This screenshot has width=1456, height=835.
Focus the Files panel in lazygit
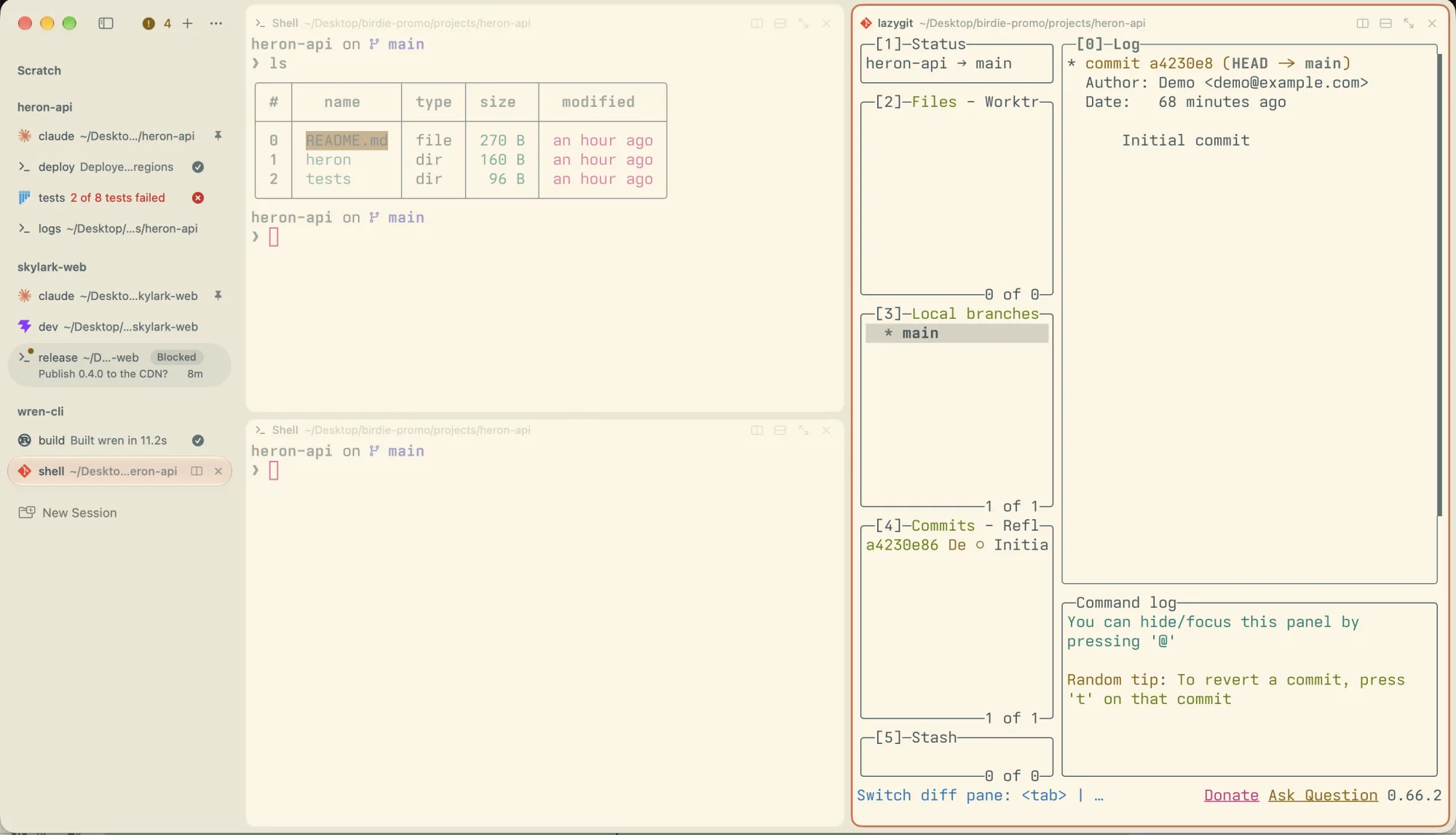tap(957, 198)
